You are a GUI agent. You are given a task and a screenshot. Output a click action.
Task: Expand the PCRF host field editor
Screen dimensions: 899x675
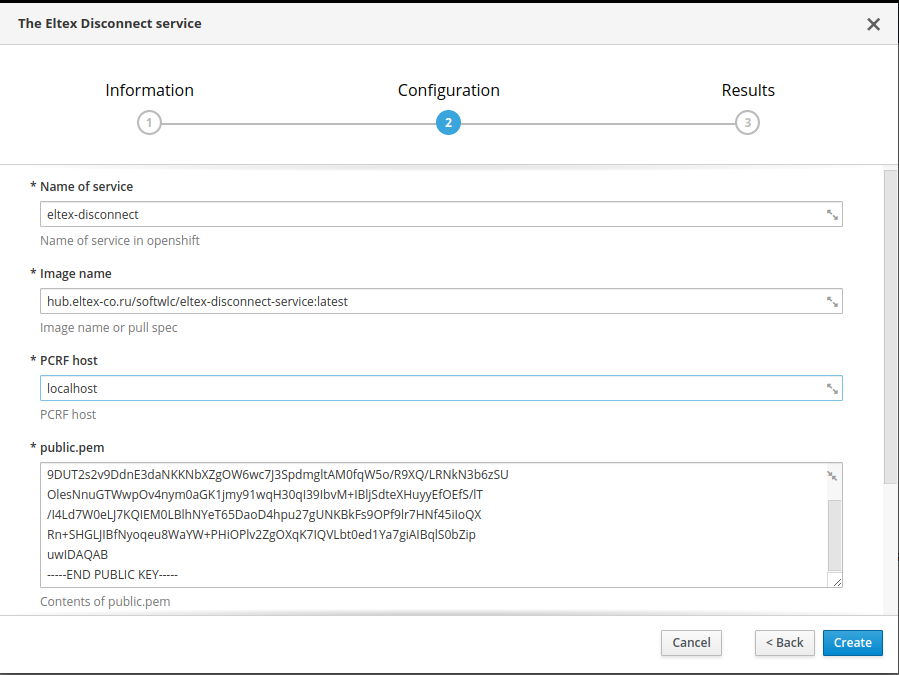832,389
